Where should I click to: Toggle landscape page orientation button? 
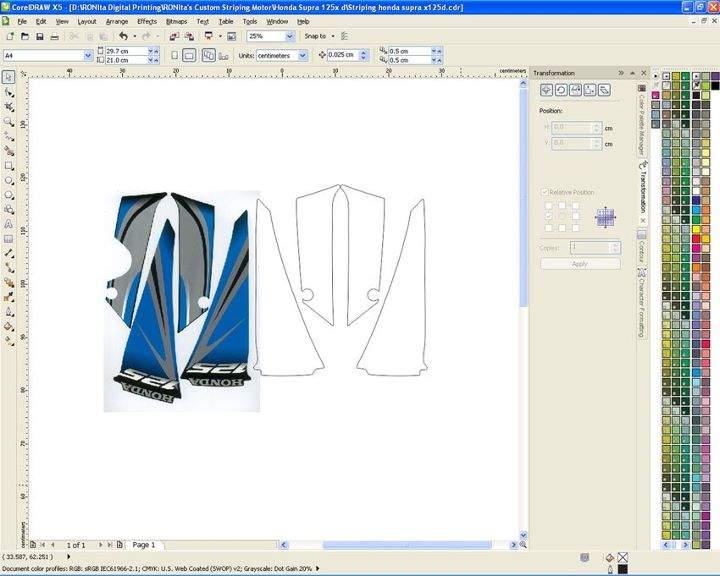tap(189, 56)
